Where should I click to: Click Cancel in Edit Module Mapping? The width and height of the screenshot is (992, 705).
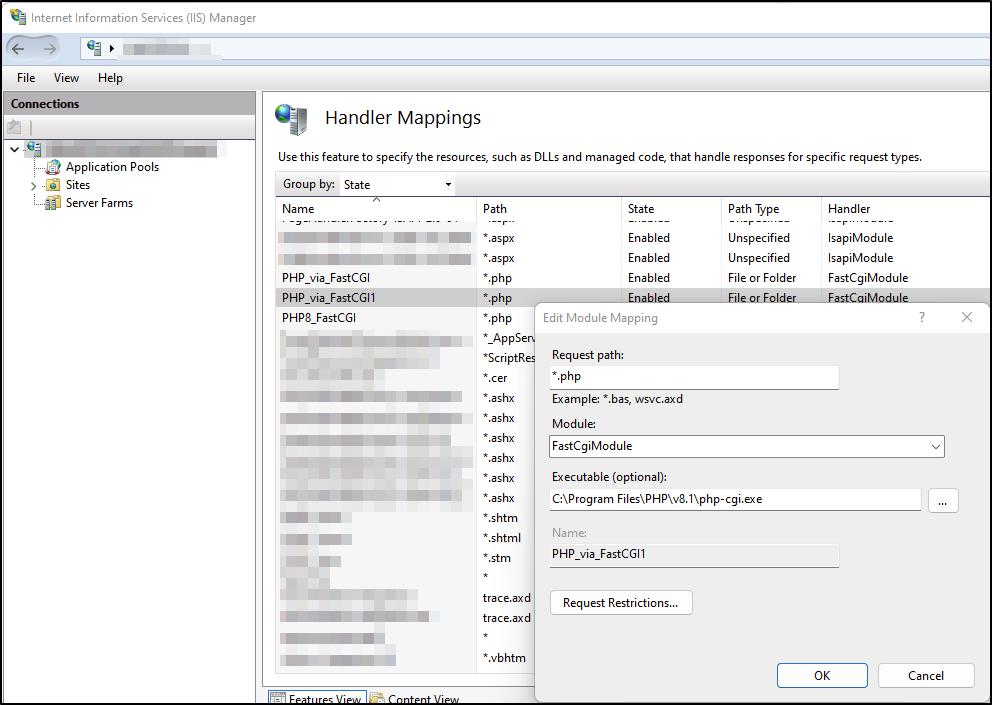pyautogui.click(x=926, y=675)
